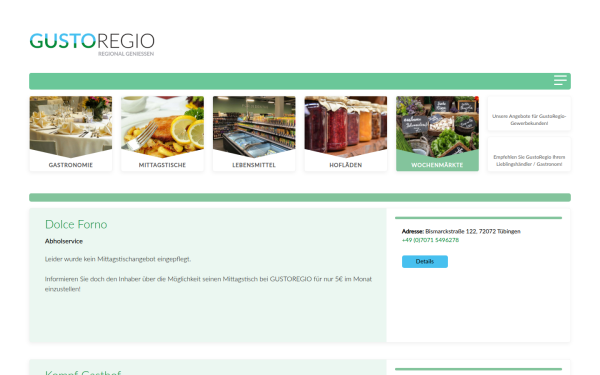Select the Wochenmärkte category card
The height and width of the screenshot is (375, 600).
click(x=437, y=134)
